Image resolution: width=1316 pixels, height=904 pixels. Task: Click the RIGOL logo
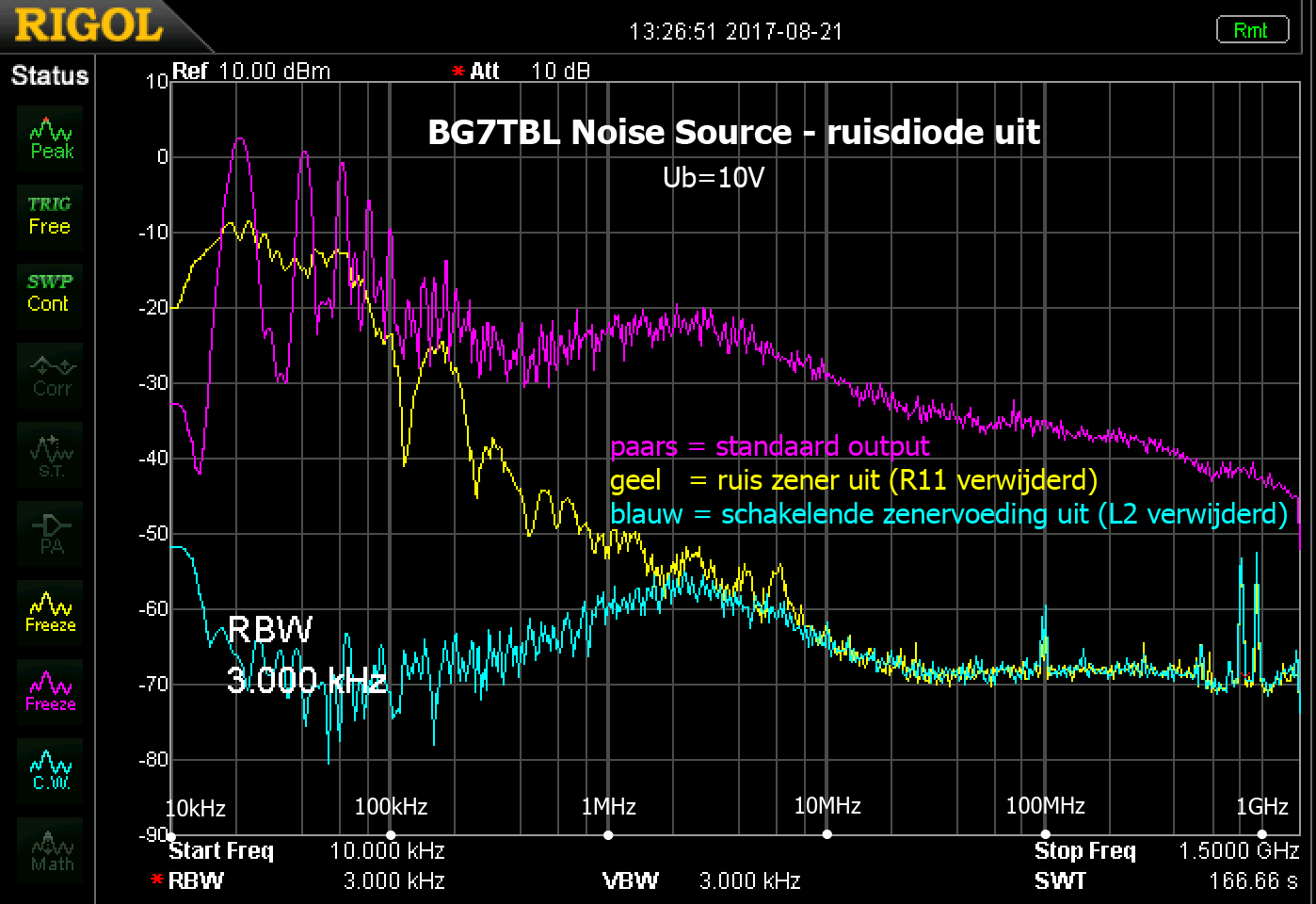(x=88, y=25)
